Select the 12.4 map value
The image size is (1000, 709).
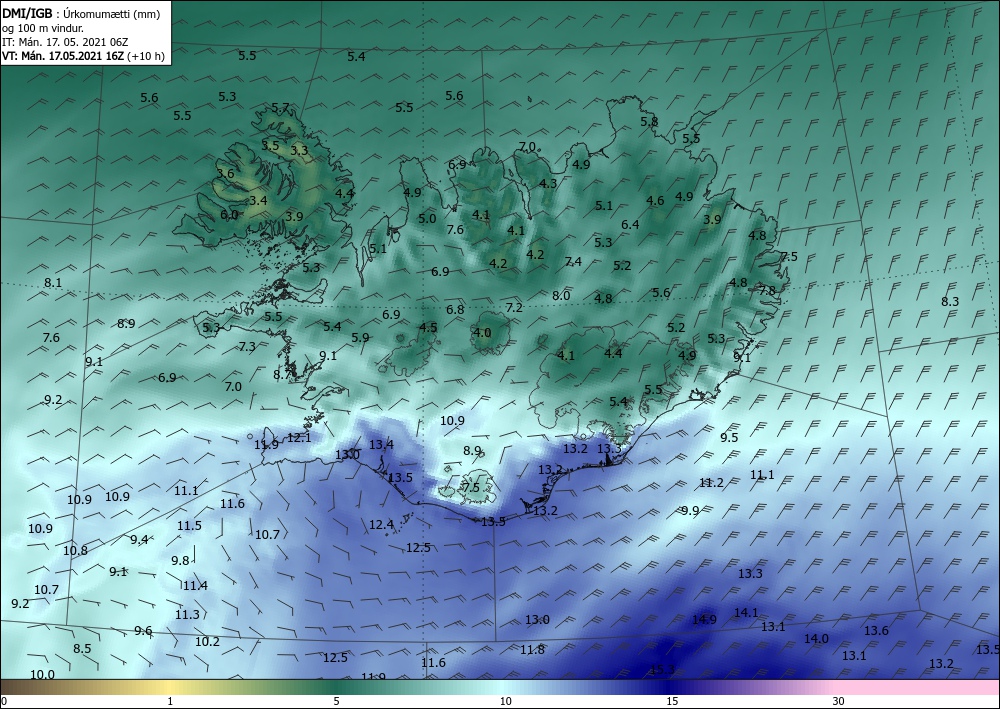click(x=381, y=524)
